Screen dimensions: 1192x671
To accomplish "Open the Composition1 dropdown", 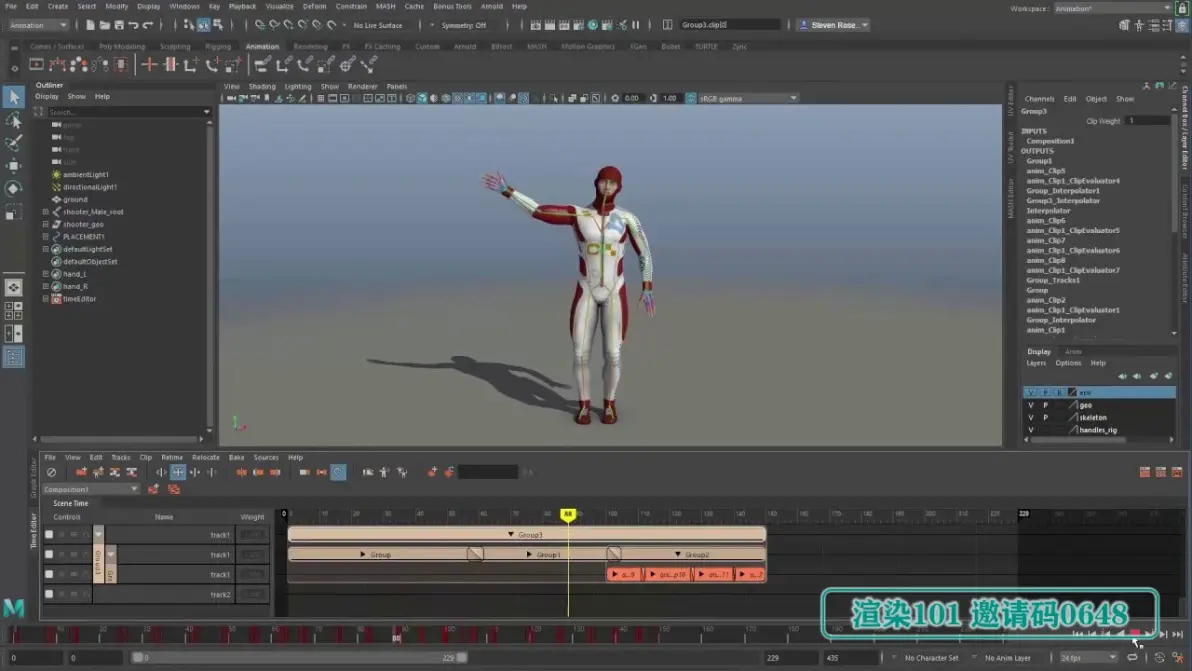I will pyautogui.click(x=90, y=489).
